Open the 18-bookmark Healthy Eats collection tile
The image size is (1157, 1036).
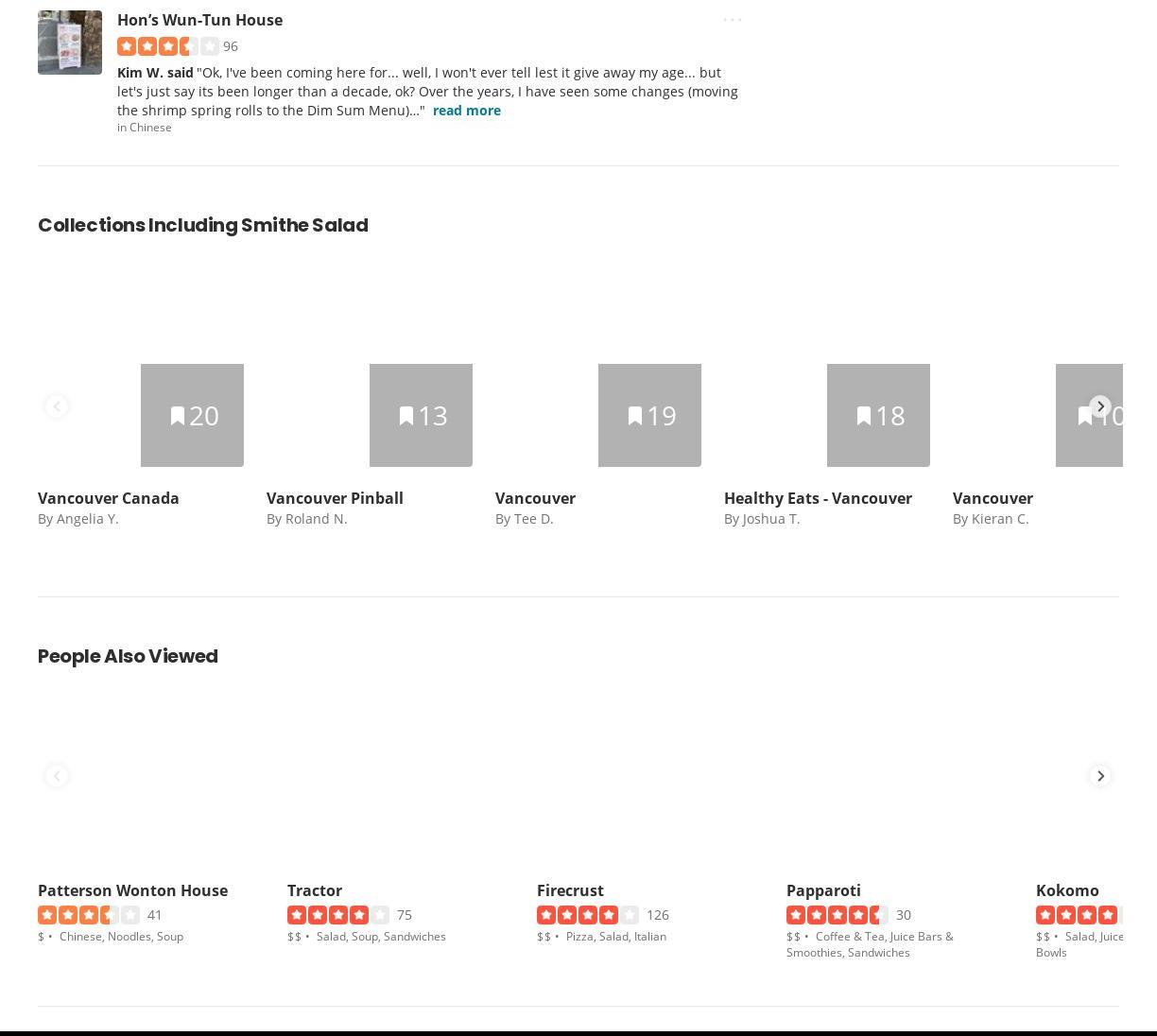(878, 415)
